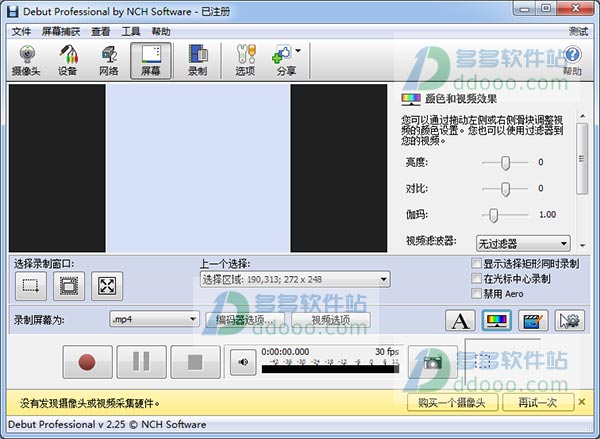Open the 文件 menu
Screen dimensions: 600x439
(x=21, y=31)
